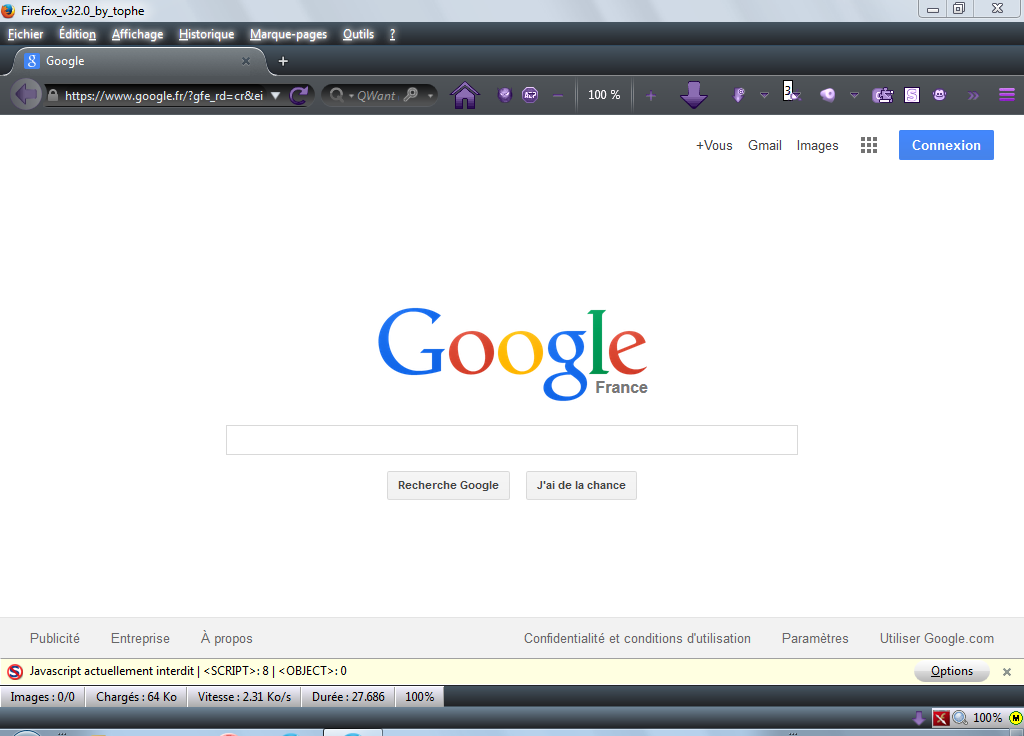Open the Paramètres footer link

(x=815, y=638)
